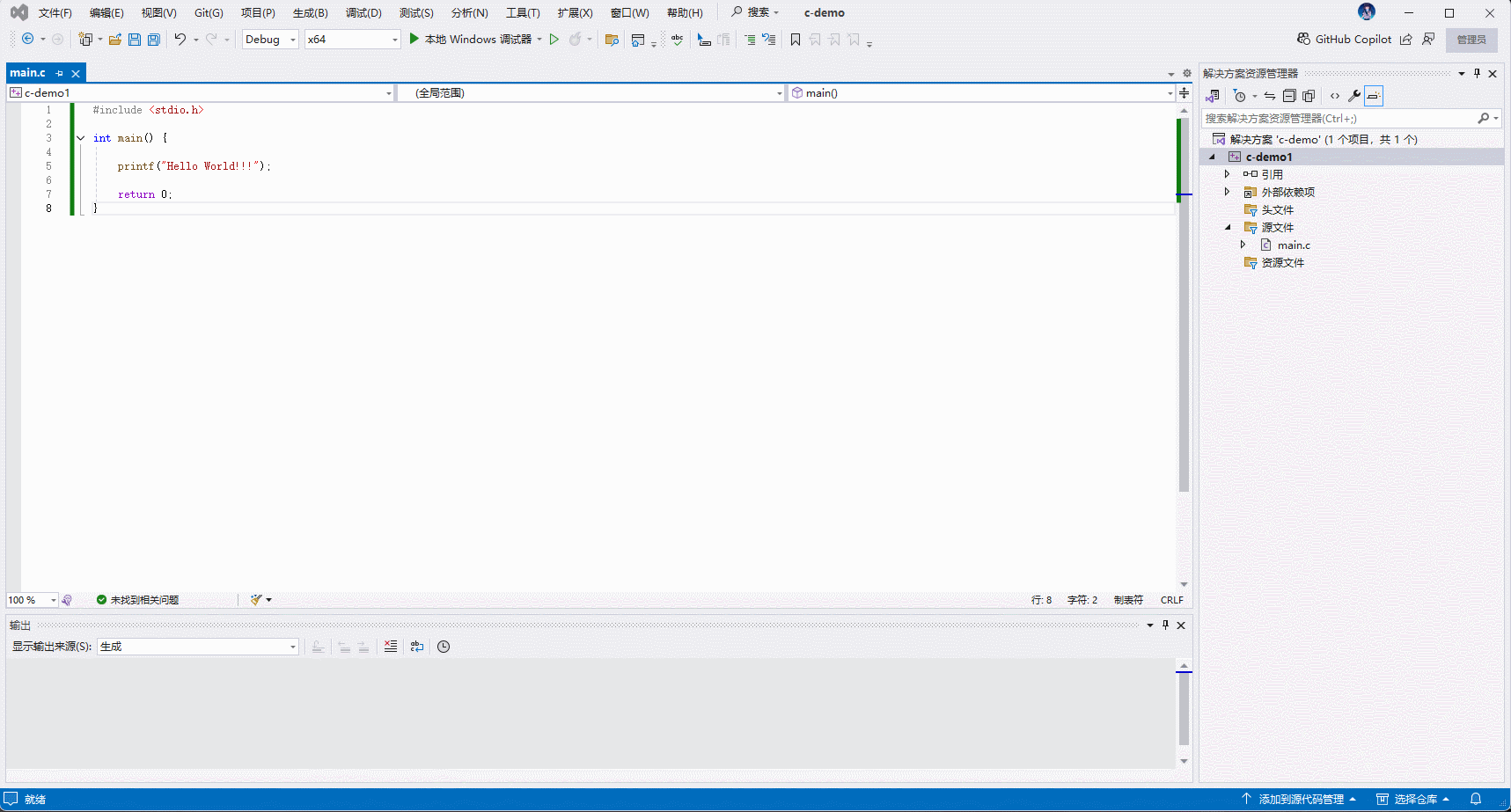Open the Debug configuration dropdown
Image resolution: width=1511 pixels, height=812 pixels.
point(270,40)
